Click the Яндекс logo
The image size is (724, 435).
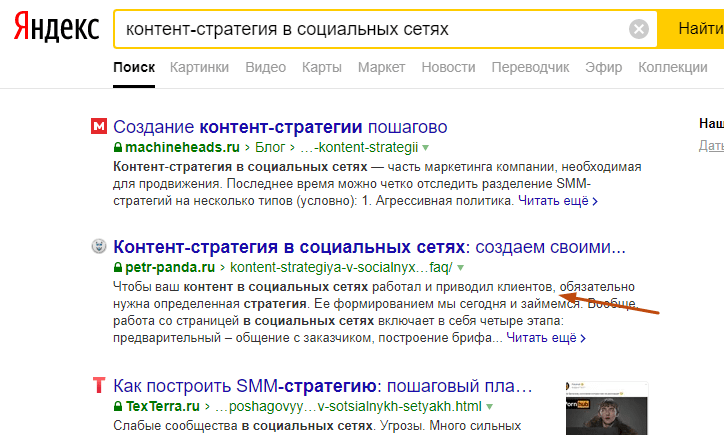(56, 27)
